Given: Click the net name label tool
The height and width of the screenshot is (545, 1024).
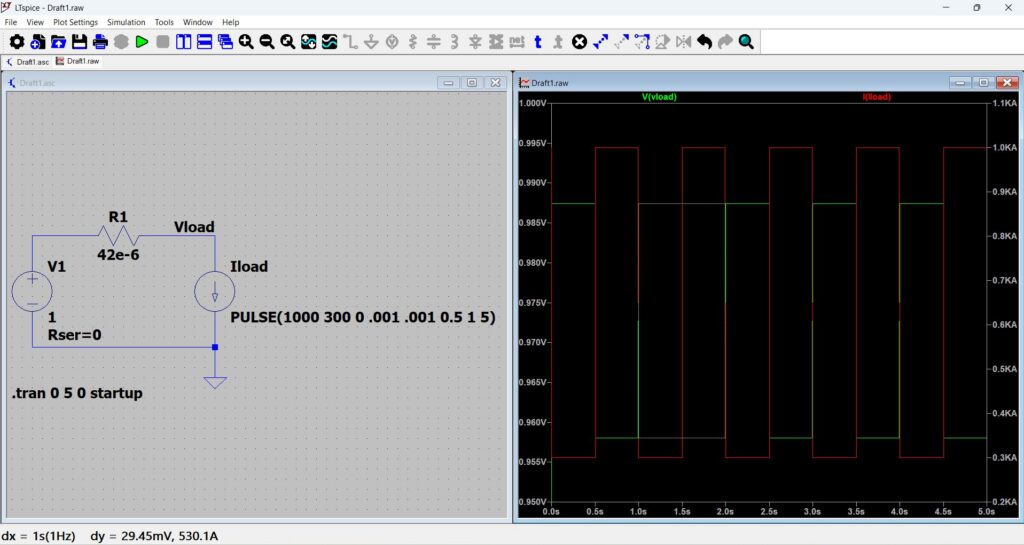Looking at the screenshot, I should tap(517, 42).
